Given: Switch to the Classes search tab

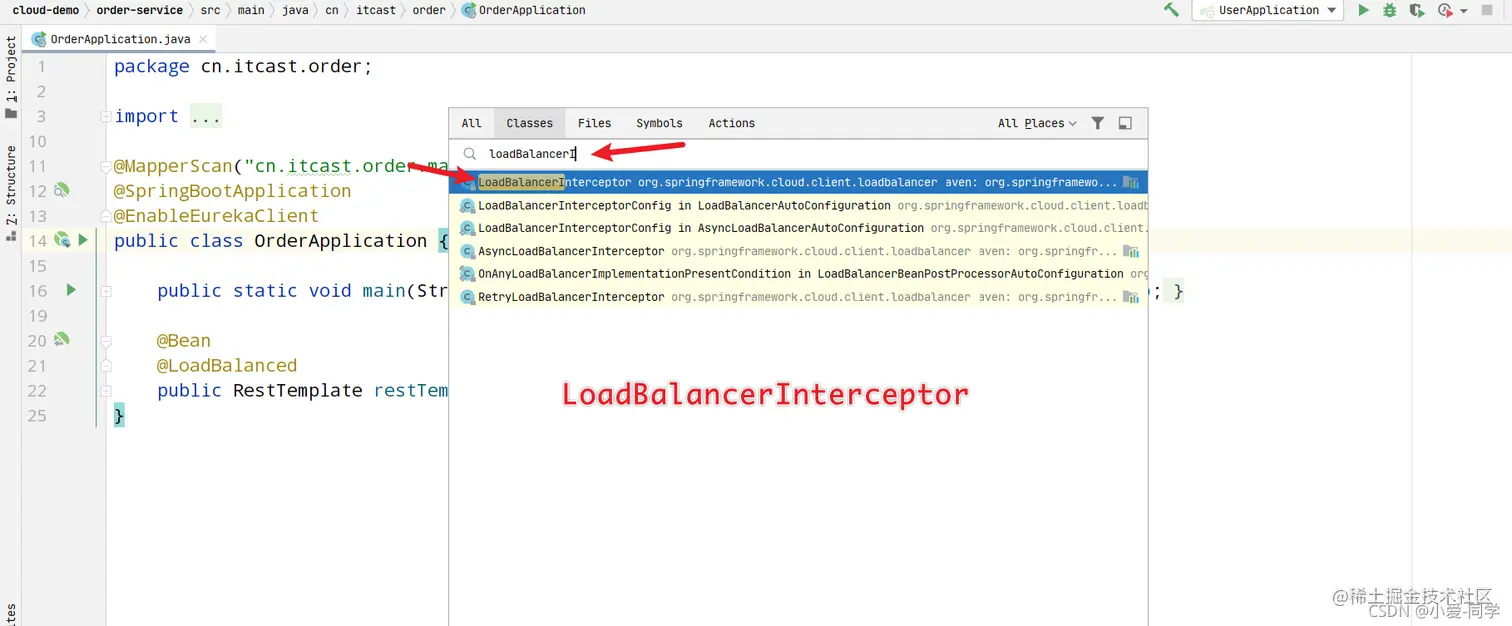Looking at the screenshot, I should pos(529,123).
